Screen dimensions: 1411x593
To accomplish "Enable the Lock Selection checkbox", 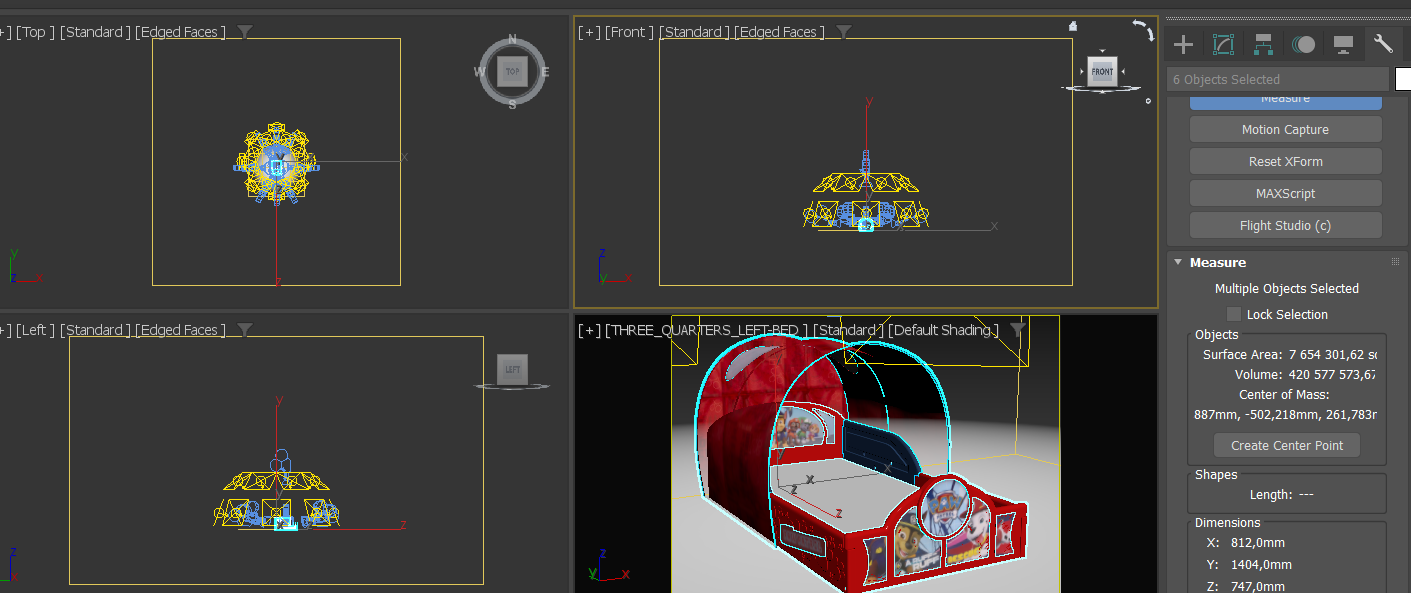I will [x=1234, y=314].
